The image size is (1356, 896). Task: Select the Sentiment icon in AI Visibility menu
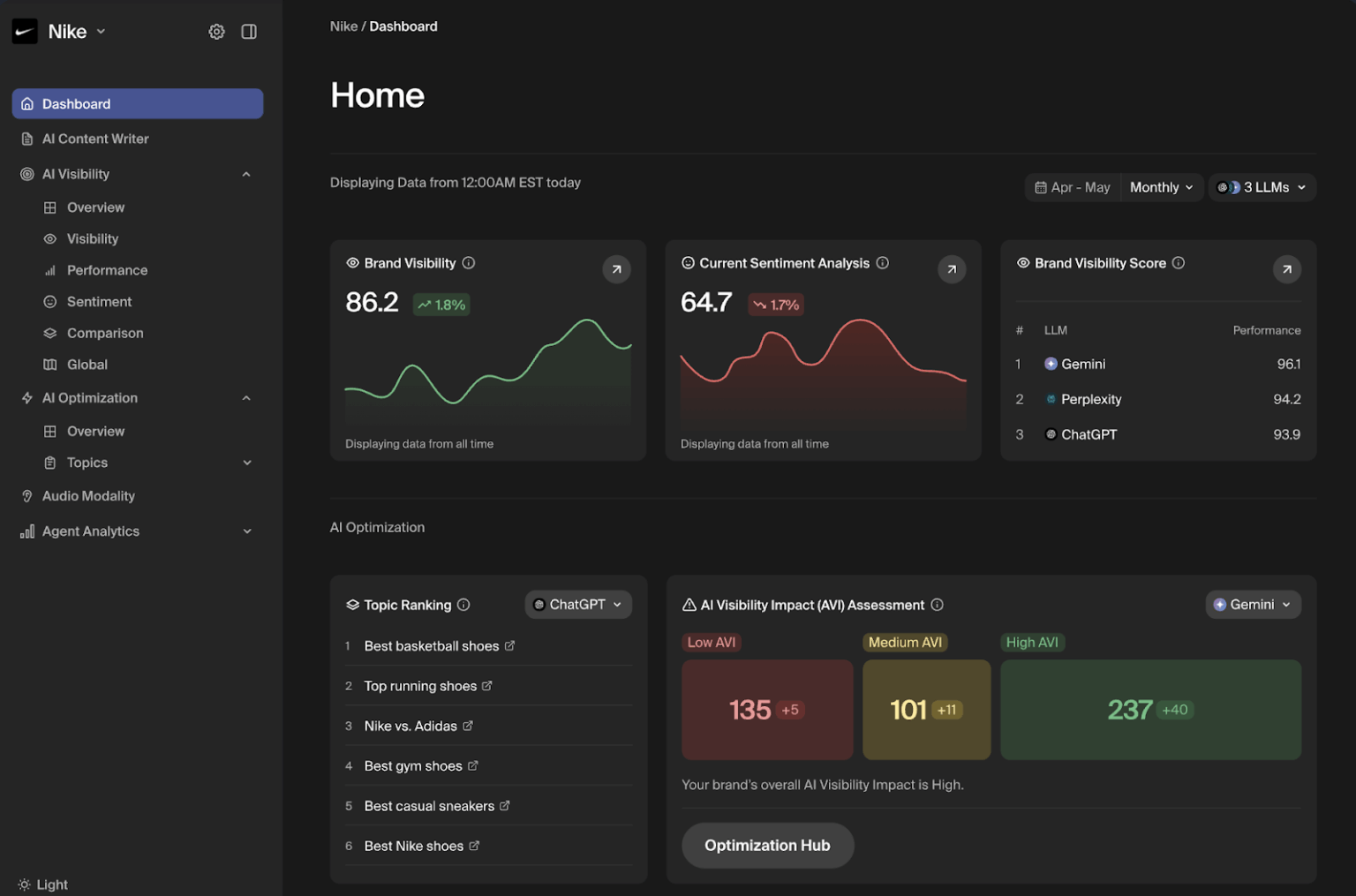tap(50, 301)
